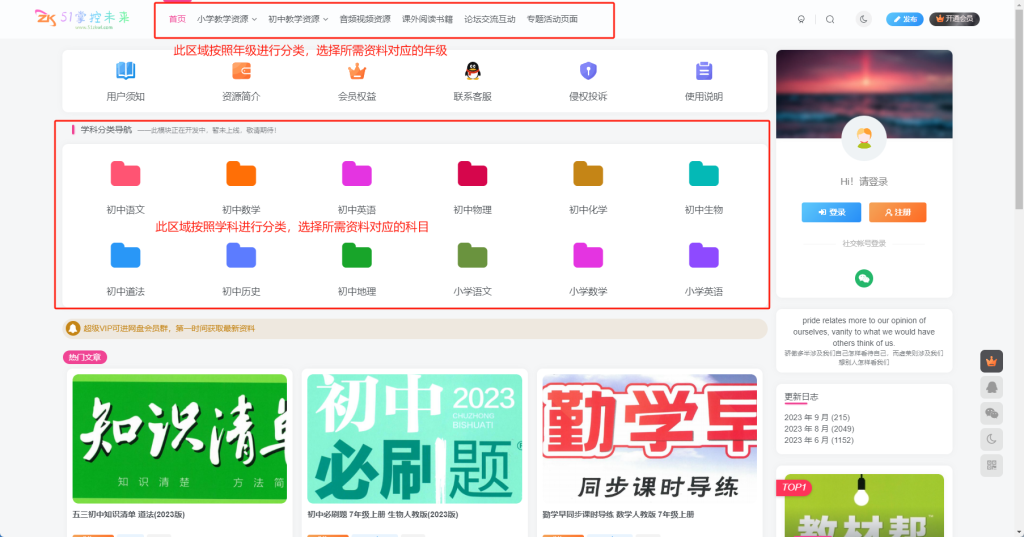Click the blue 登录 button
The width and height of the screenshot is (1024, 537).
[831, 212]
